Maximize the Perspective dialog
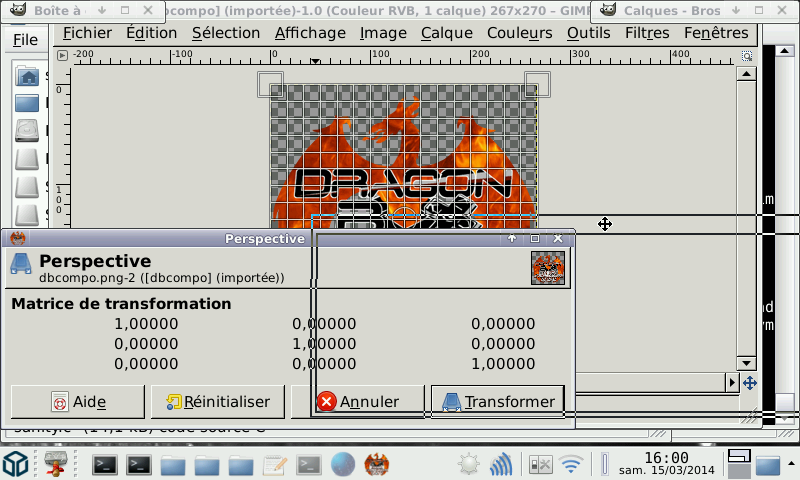800x480 pixels. (535, 238)
